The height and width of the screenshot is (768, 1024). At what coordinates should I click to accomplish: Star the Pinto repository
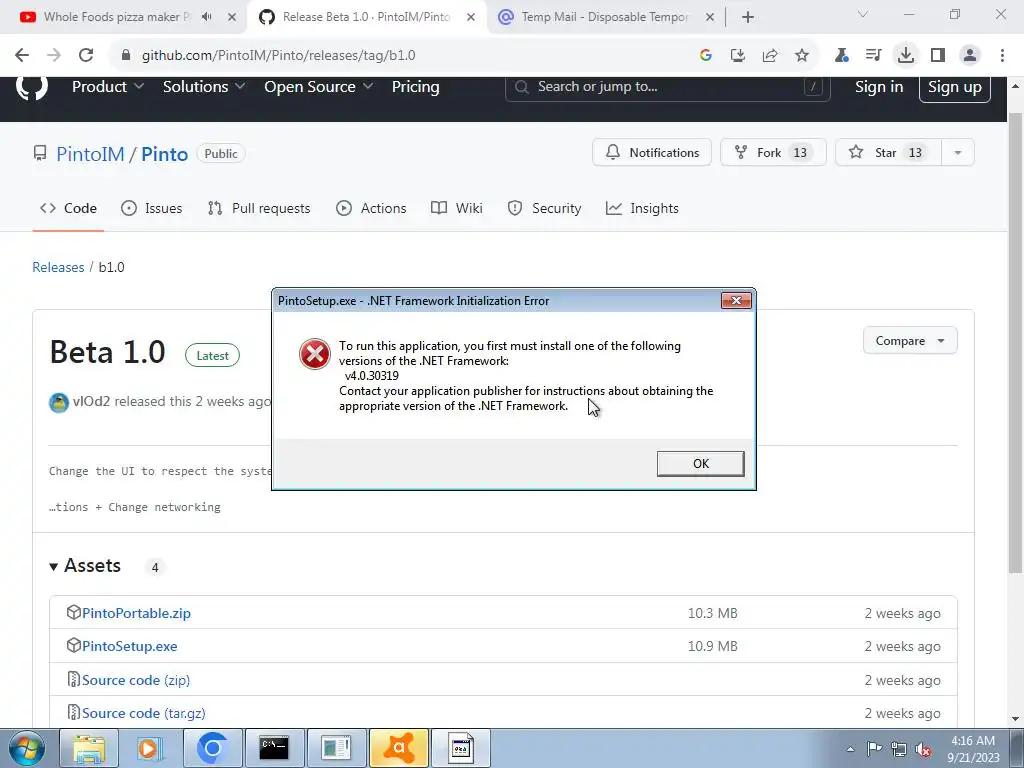[888, 152]
